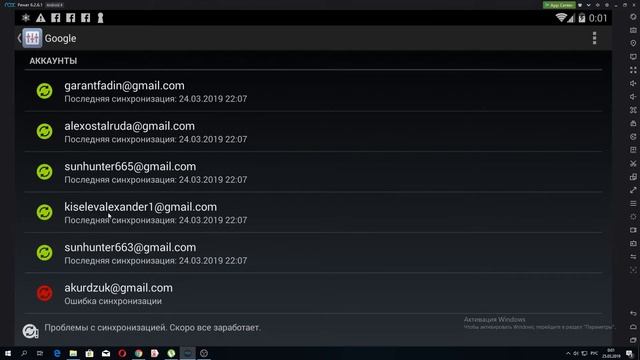Open the App Center button in Nox title bar

(559, 5)
